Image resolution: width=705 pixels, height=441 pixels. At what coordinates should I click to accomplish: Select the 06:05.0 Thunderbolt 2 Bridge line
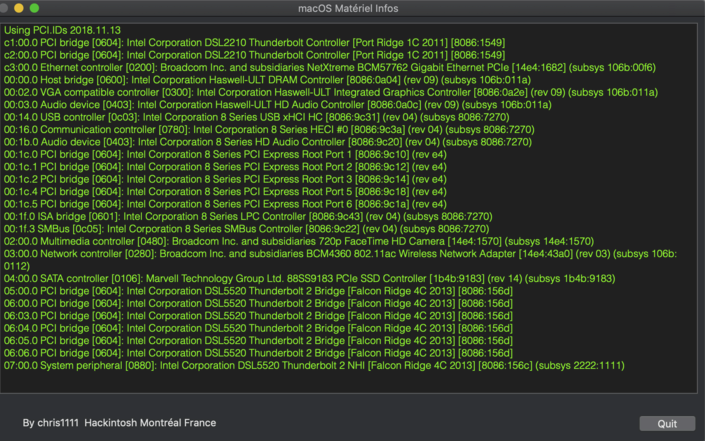coord(259,341)
